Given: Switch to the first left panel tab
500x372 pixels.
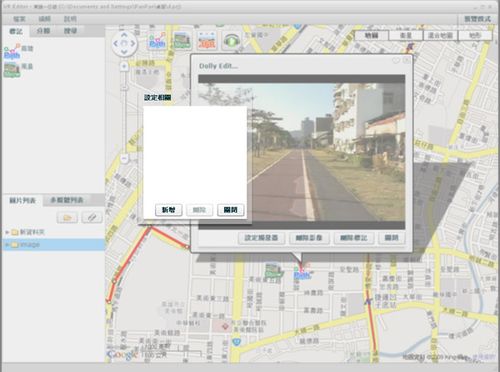Looking at the screenshot, I should (x=16, y=31).
